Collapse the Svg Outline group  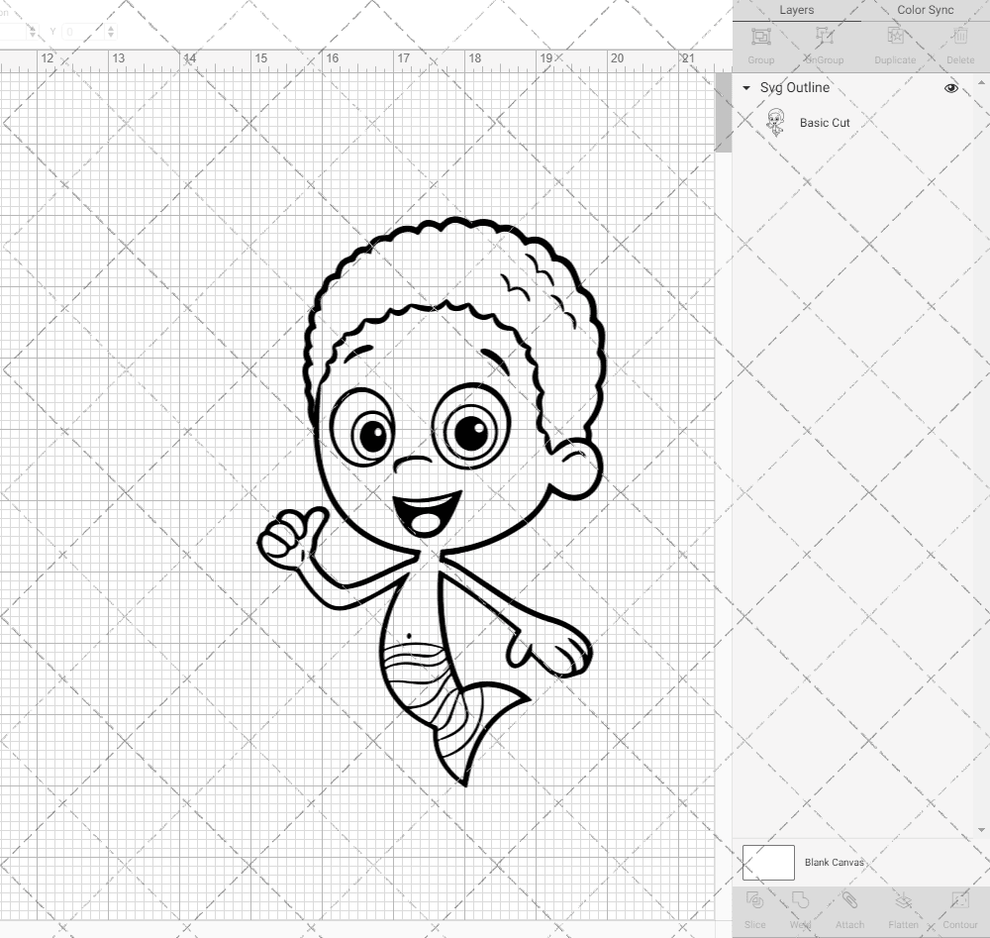[x=745, y=88]
